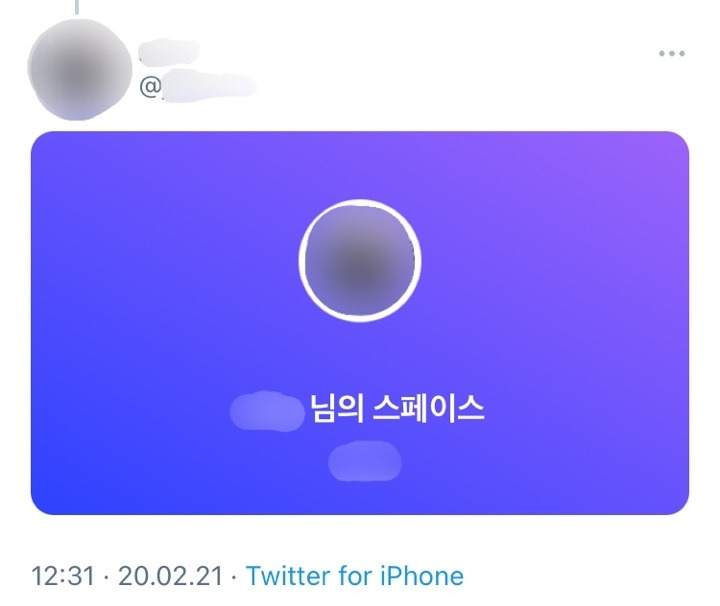The image size is (720, 606).
Task: Open the host avatar inside Space card
Action: click(360, 261)
